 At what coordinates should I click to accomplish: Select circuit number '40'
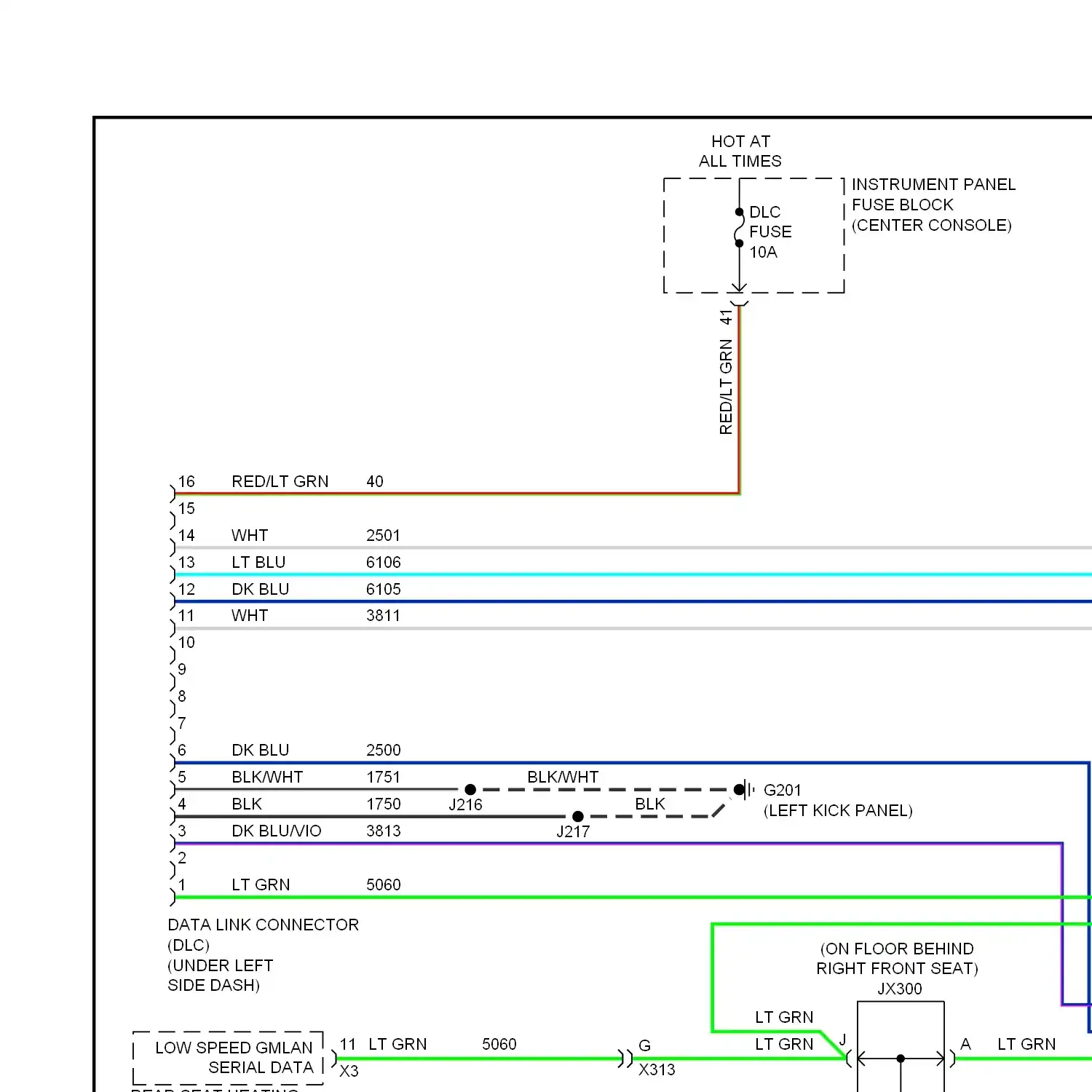(374, 481)
